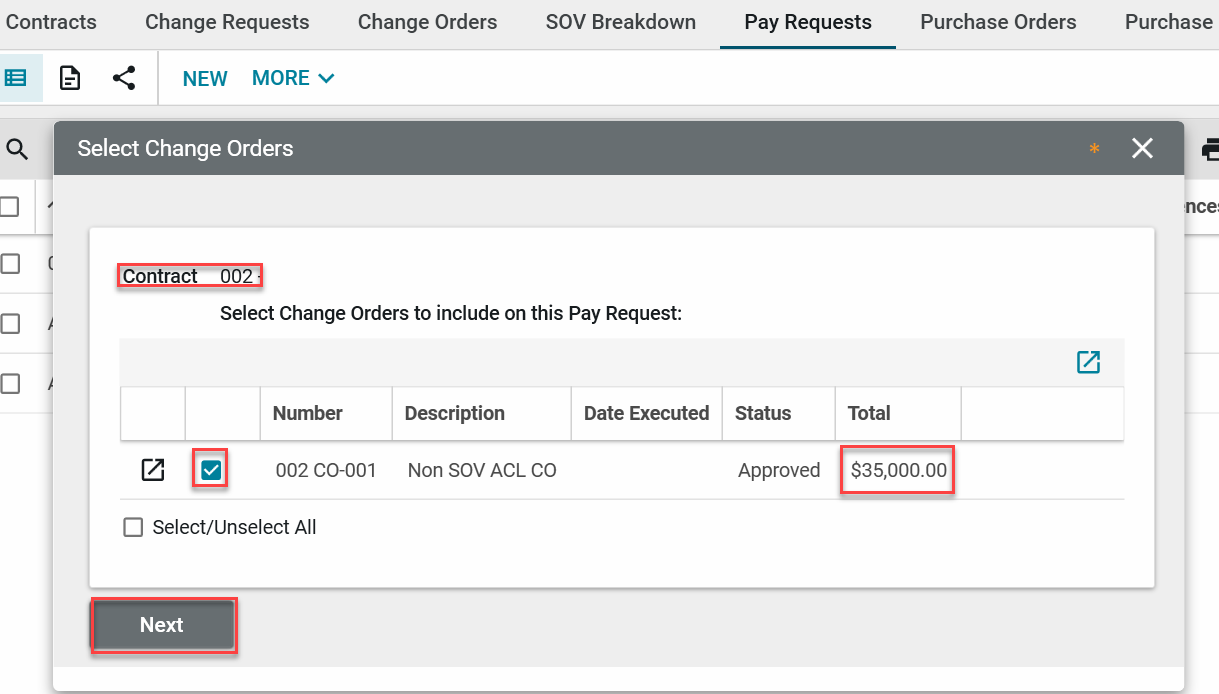Image resolution: width=1219 pixels, height=694 pixels.
Task: Go to the Purchase Orders tab
Action: [x=998, y=22]
